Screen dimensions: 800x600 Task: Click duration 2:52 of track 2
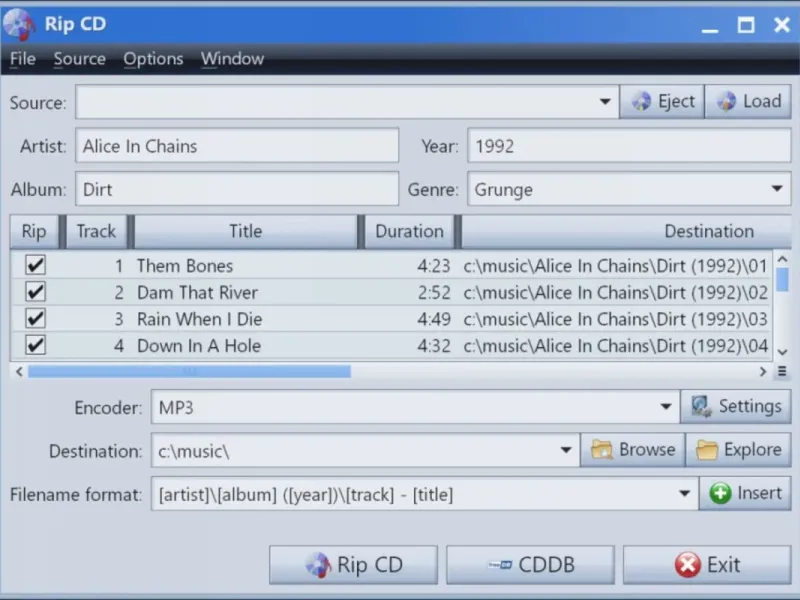(x=434, y=292)
